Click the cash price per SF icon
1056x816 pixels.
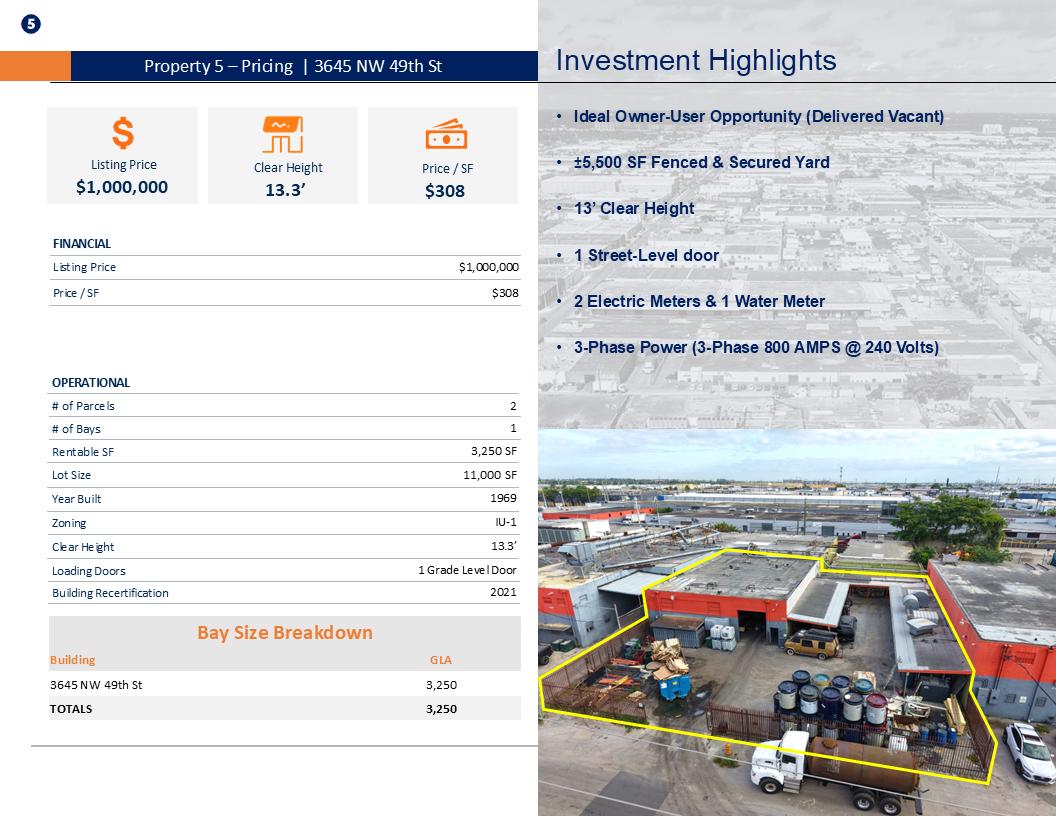[446, 134]
